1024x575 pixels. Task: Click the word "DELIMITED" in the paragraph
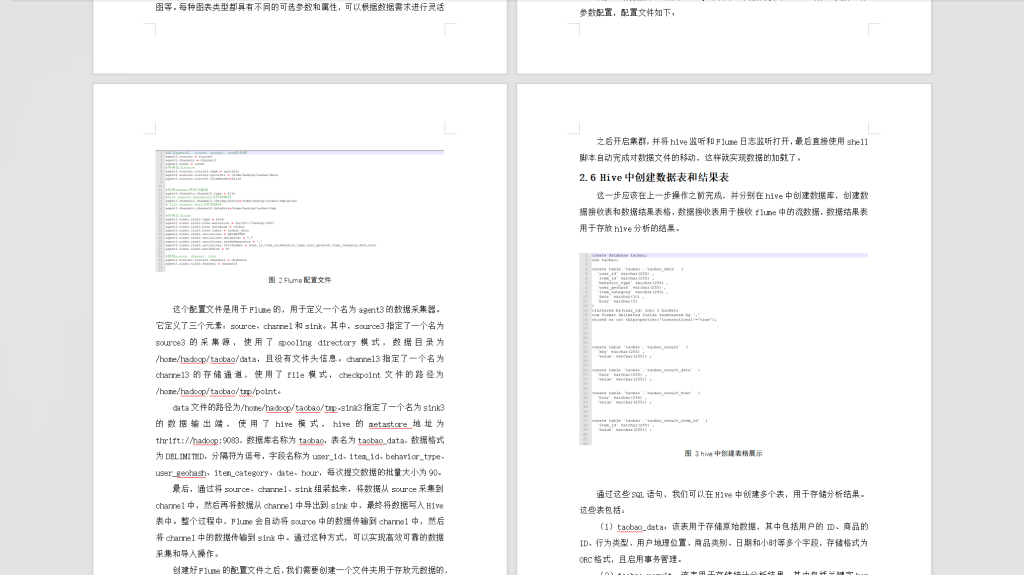pyautogui.click(x=185, y=456)
